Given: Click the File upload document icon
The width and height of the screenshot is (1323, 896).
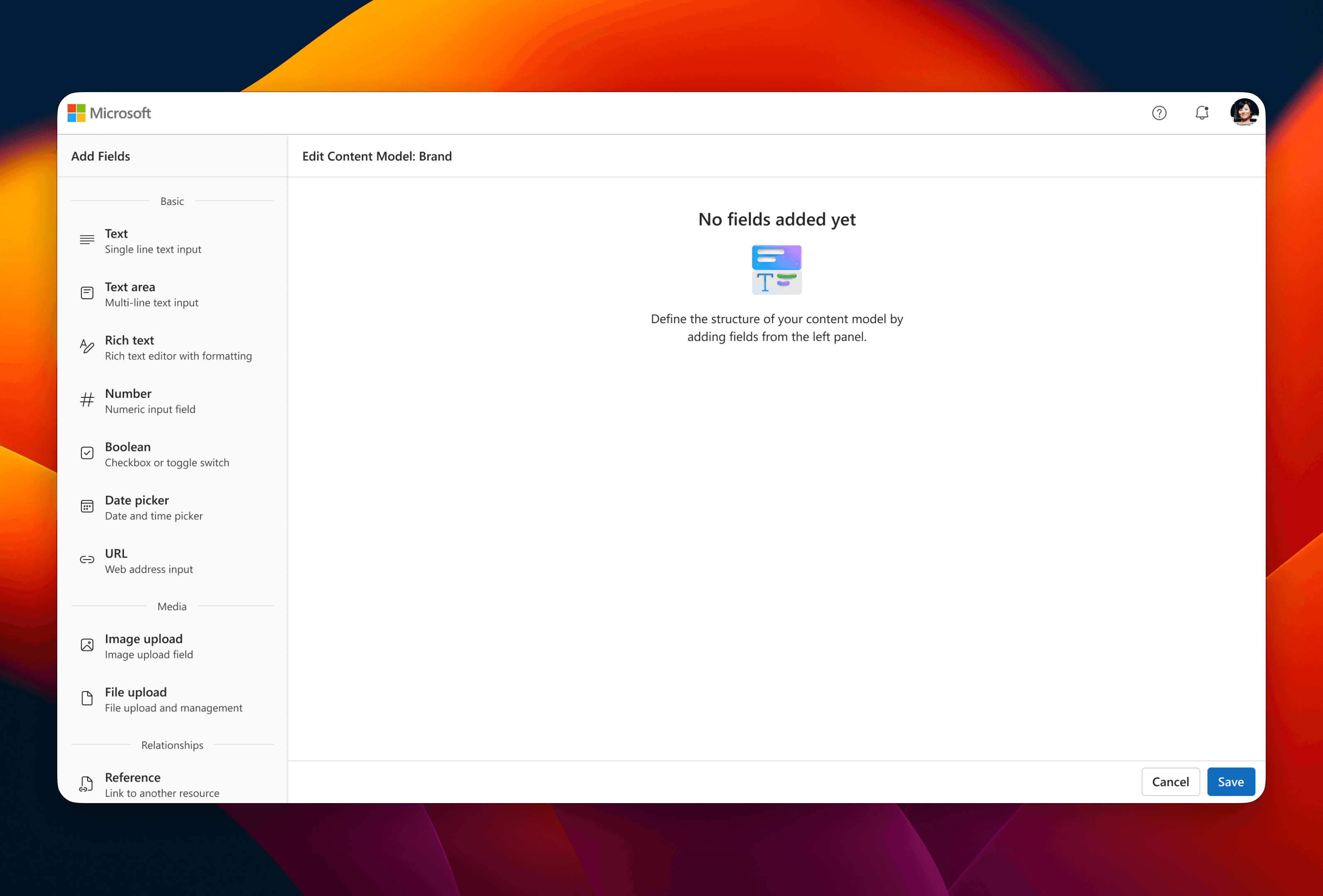Looking at the screenshot, I should [87, 699].
